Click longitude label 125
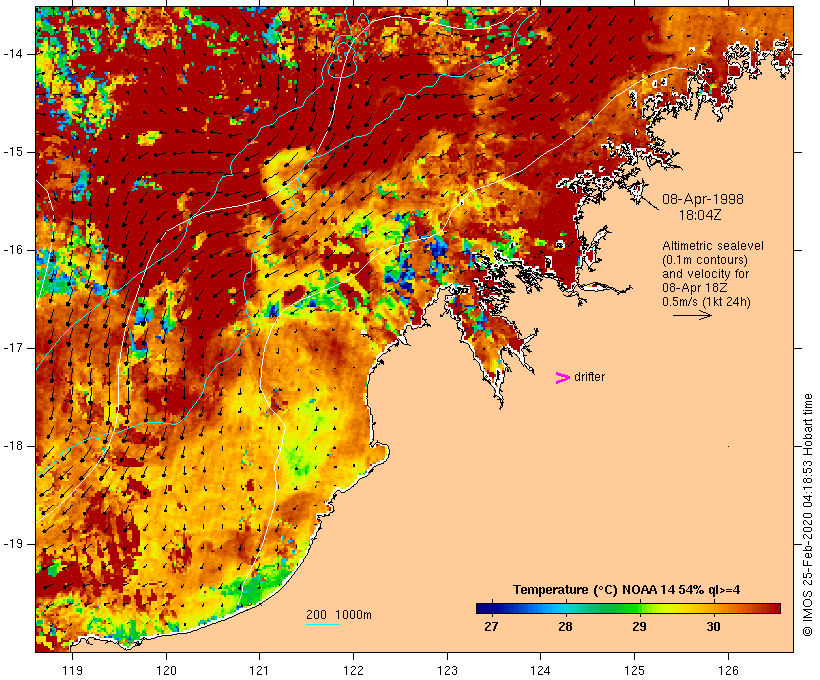The image size is (820, 680). [634, 670]
